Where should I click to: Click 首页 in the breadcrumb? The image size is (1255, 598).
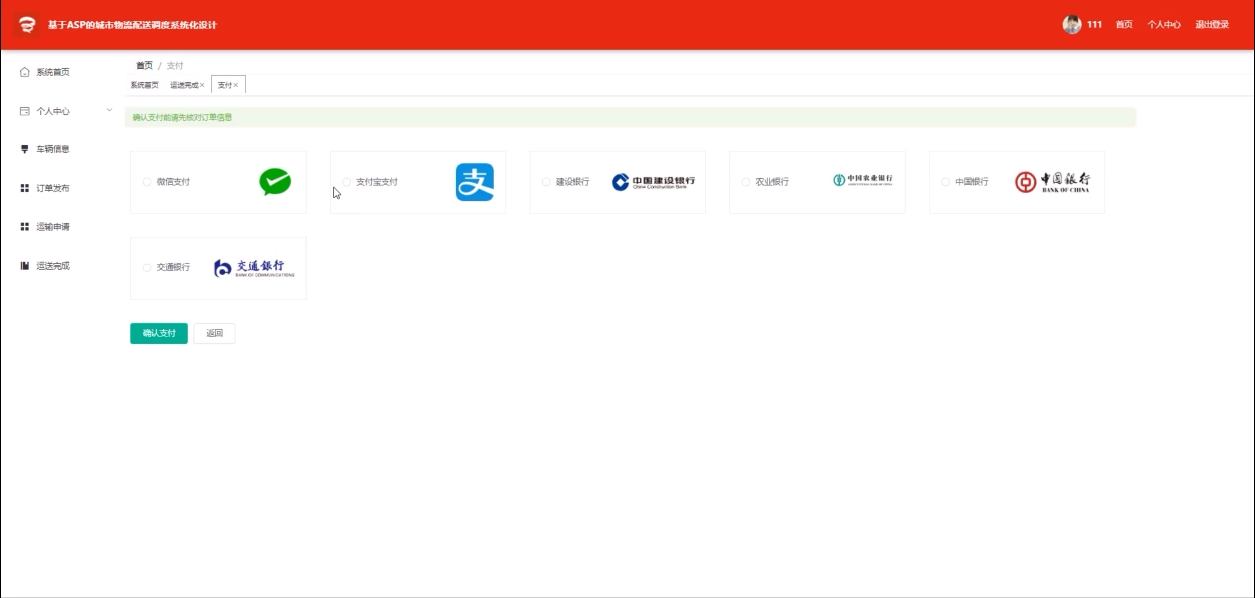tap(145, 65)
